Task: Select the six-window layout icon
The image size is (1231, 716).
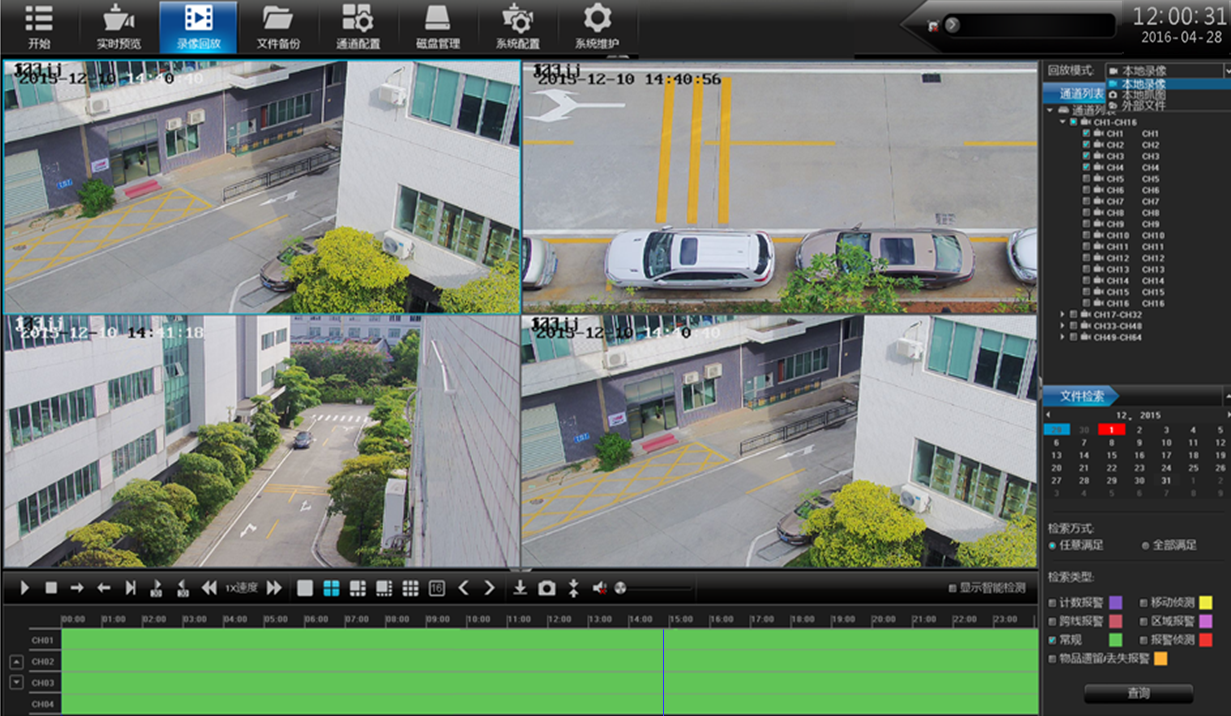Action: tap(357, 588)
